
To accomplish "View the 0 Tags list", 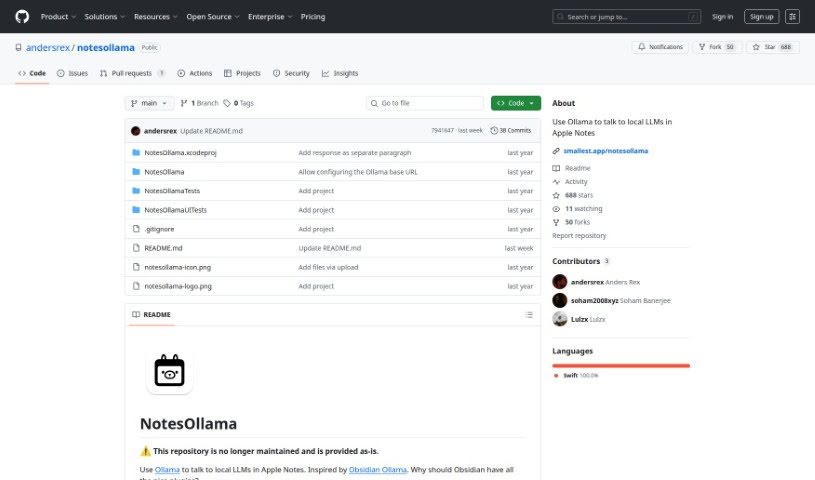I will click(x=239, y=103).
